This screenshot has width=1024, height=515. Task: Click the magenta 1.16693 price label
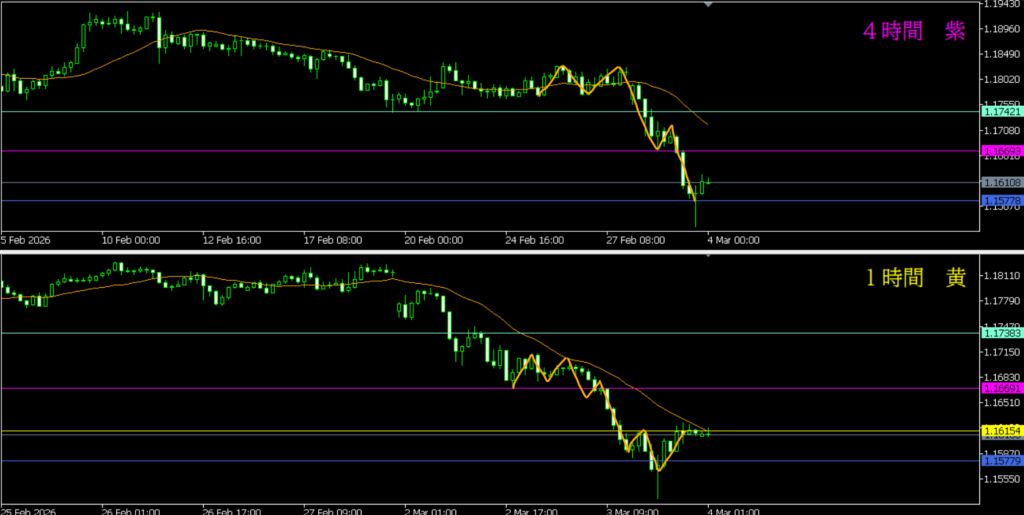click(x=1002, y=152)
